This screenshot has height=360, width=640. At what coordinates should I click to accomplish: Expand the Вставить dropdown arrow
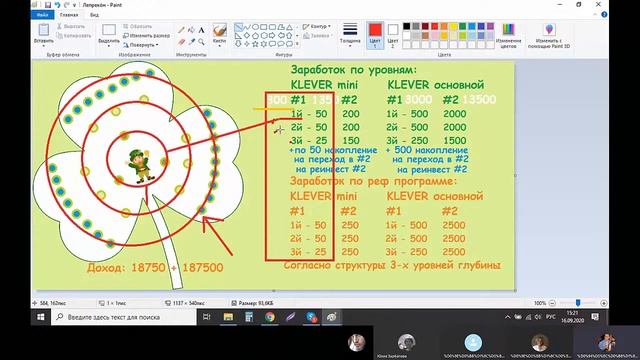(x=44, y=46)
